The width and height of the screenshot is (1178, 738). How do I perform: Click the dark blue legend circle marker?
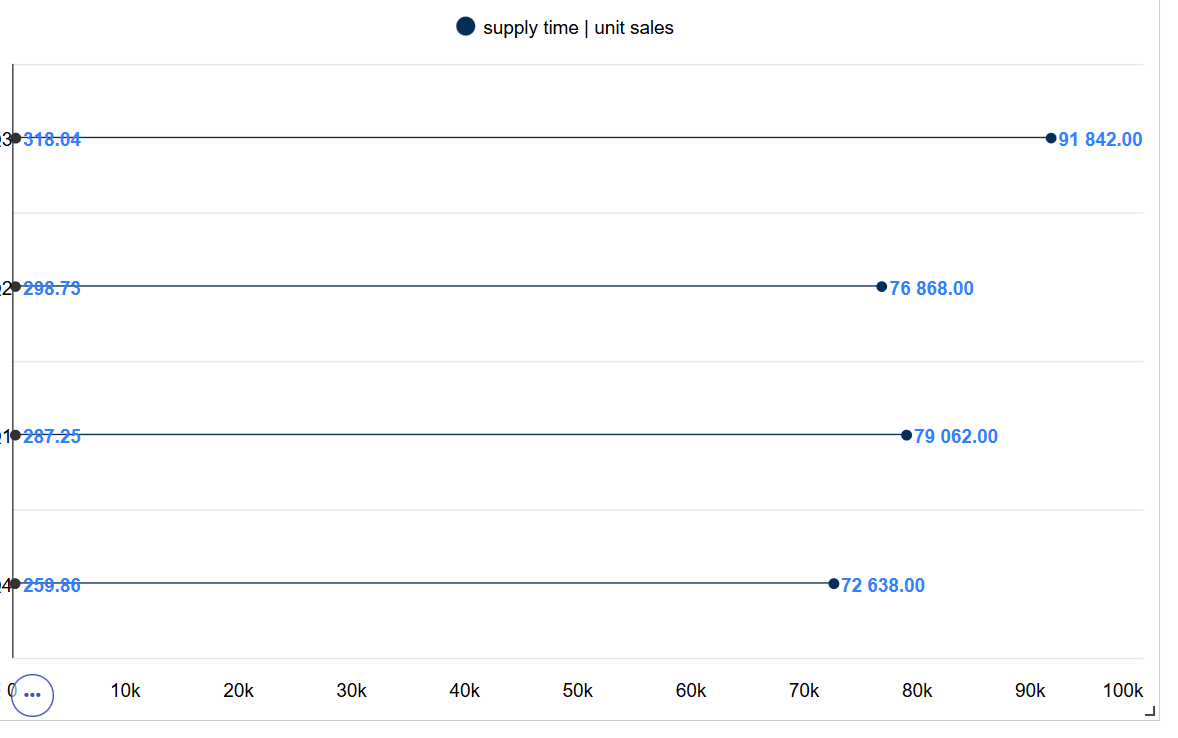[x=466, y=27]
